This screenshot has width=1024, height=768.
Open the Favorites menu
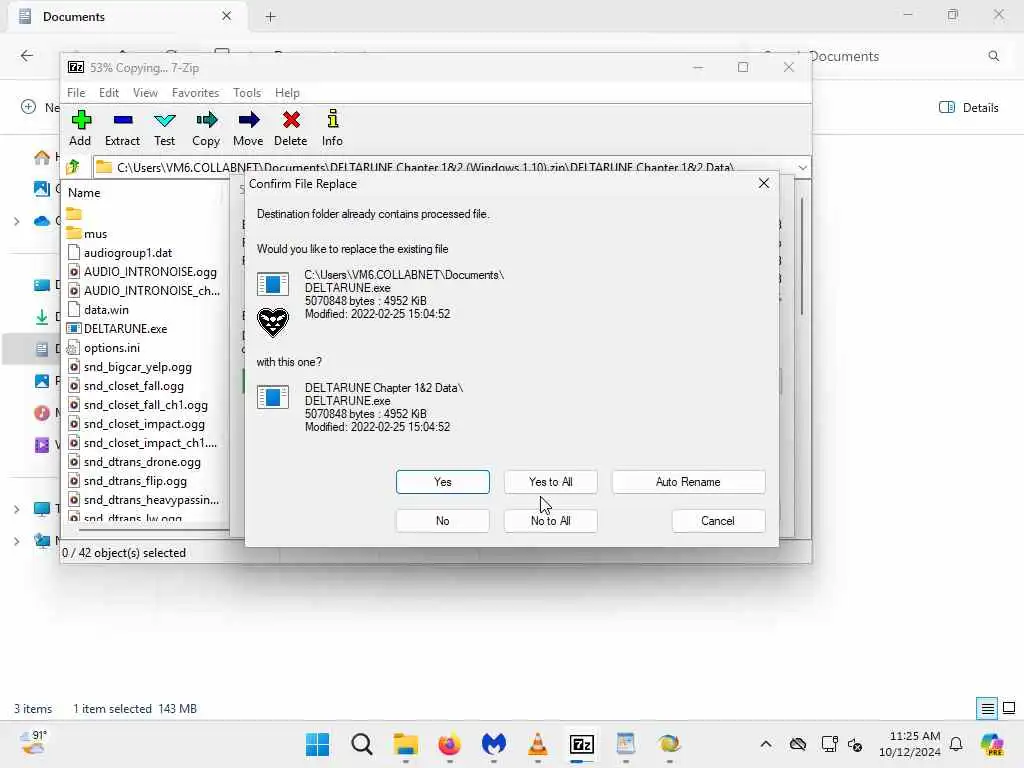(195, 93)
